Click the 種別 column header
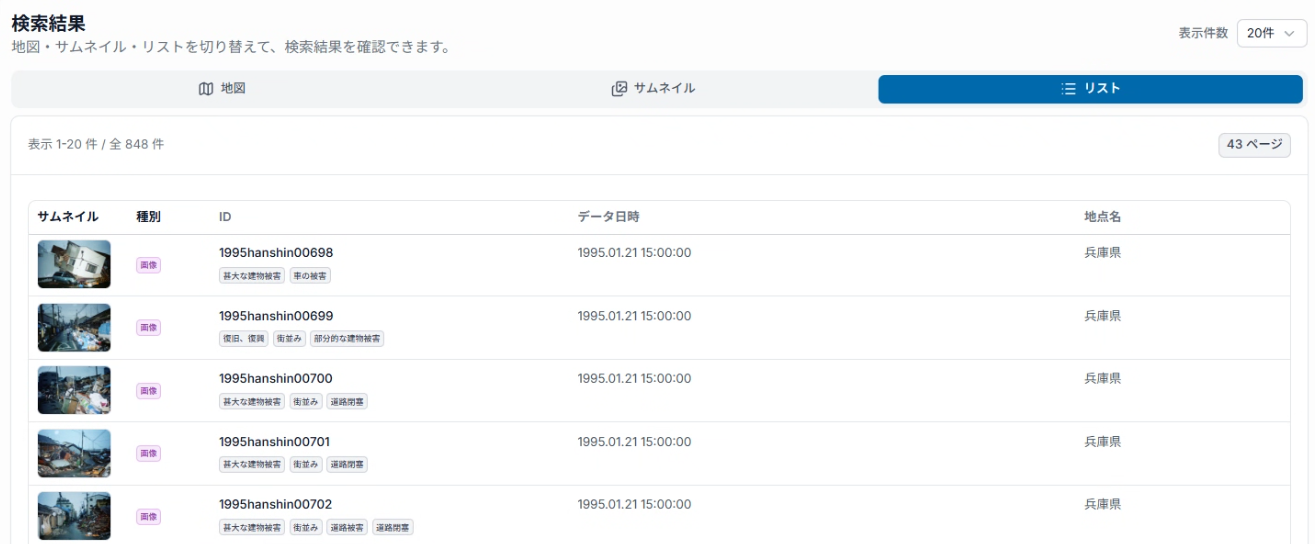Viewport: 1315px width, 544px height. pos(149,217)
